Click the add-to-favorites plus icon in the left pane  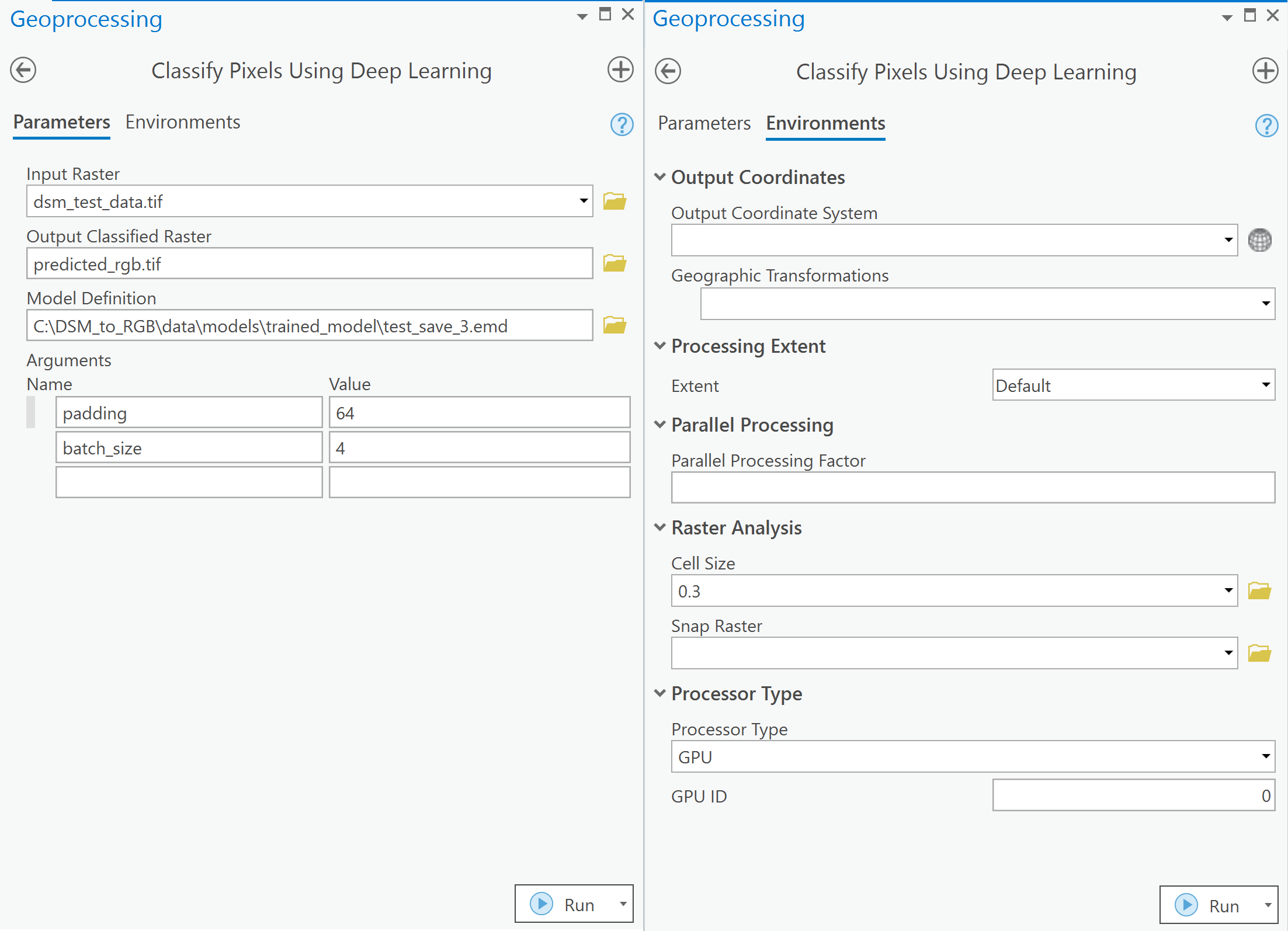click(x=620, y=70)
